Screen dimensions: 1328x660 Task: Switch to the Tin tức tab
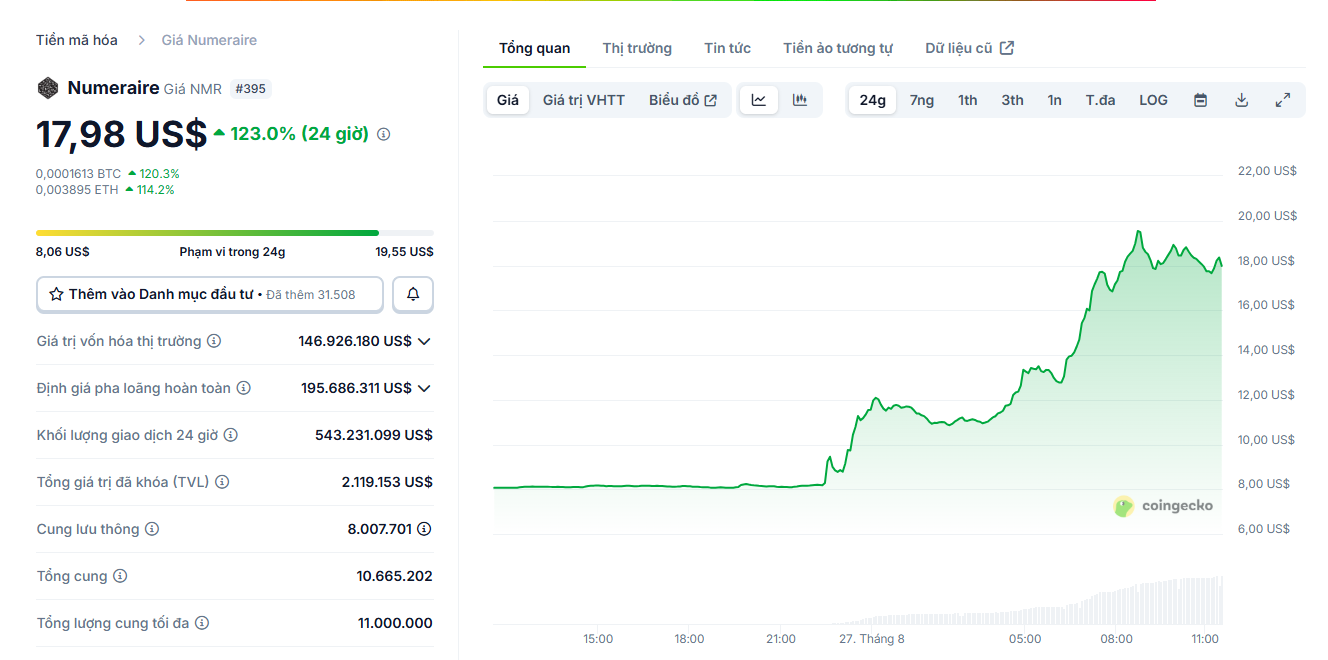727,48
